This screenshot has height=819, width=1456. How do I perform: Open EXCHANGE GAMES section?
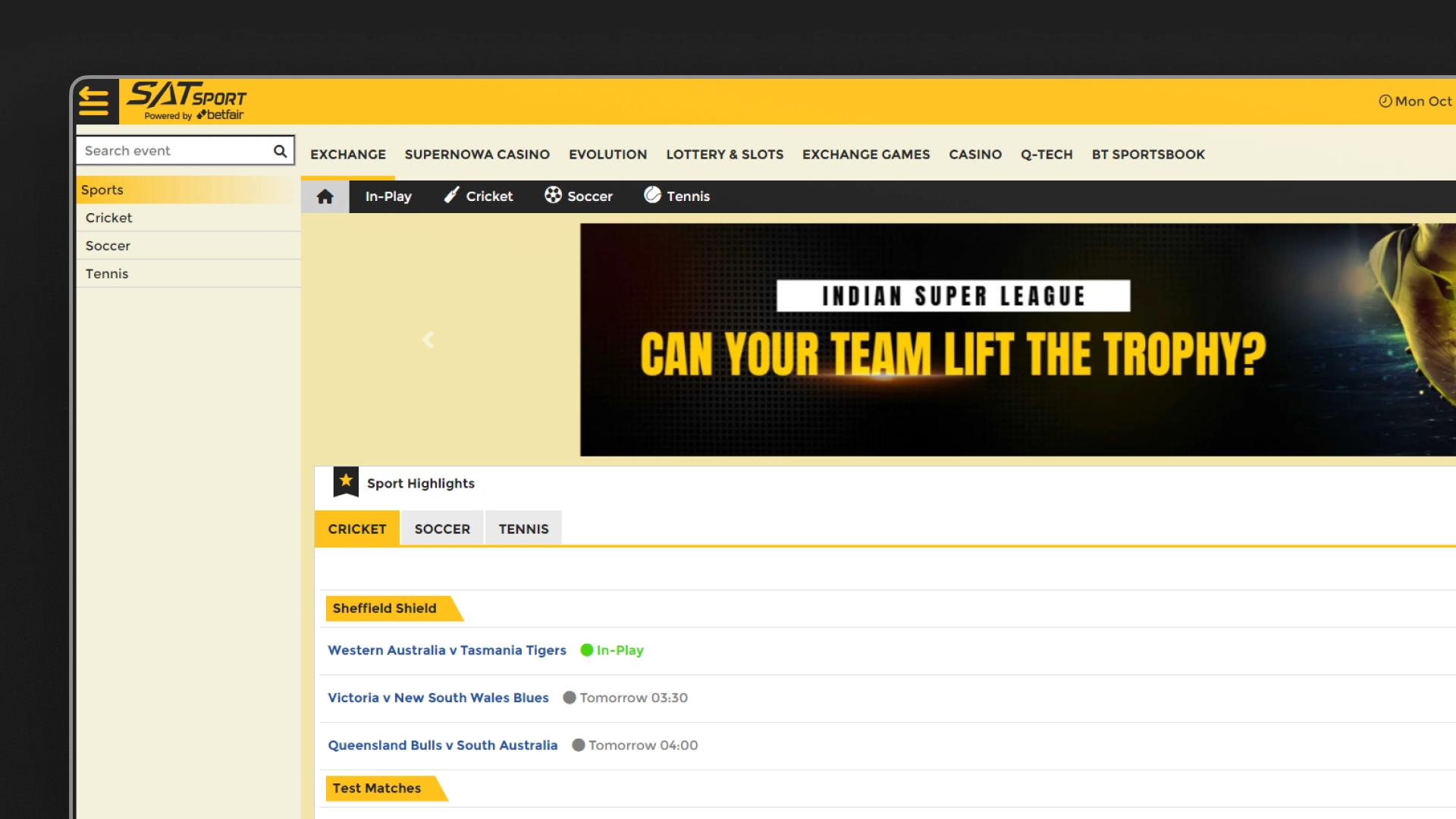(865, 155)
